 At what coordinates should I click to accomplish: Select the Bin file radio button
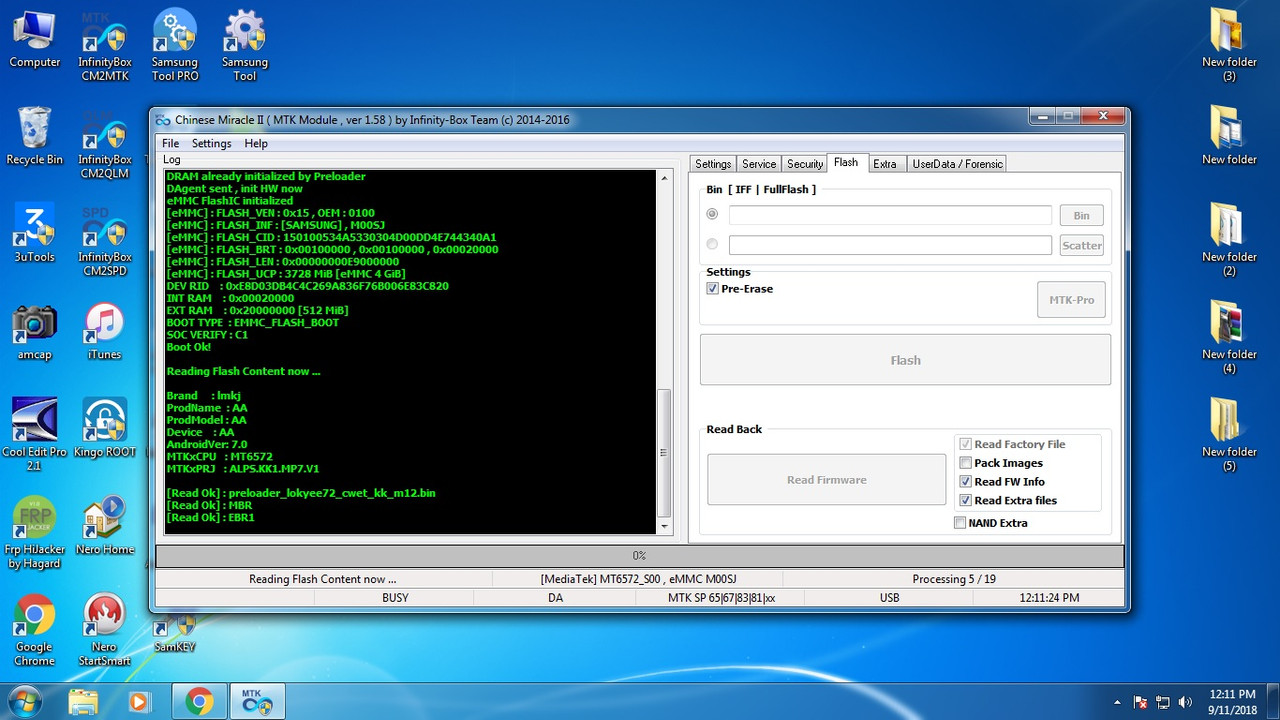click(x=712, y=214)
